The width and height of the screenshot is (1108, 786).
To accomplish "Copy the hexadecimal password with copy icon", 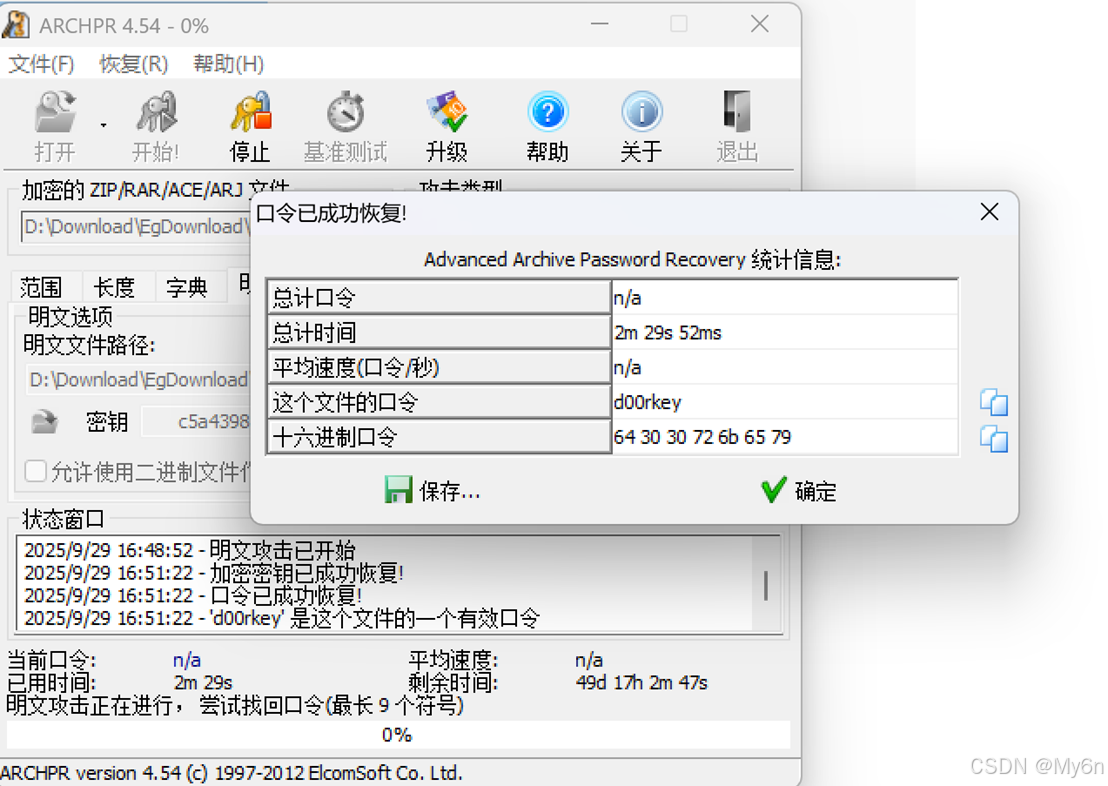I will point(994,439).
